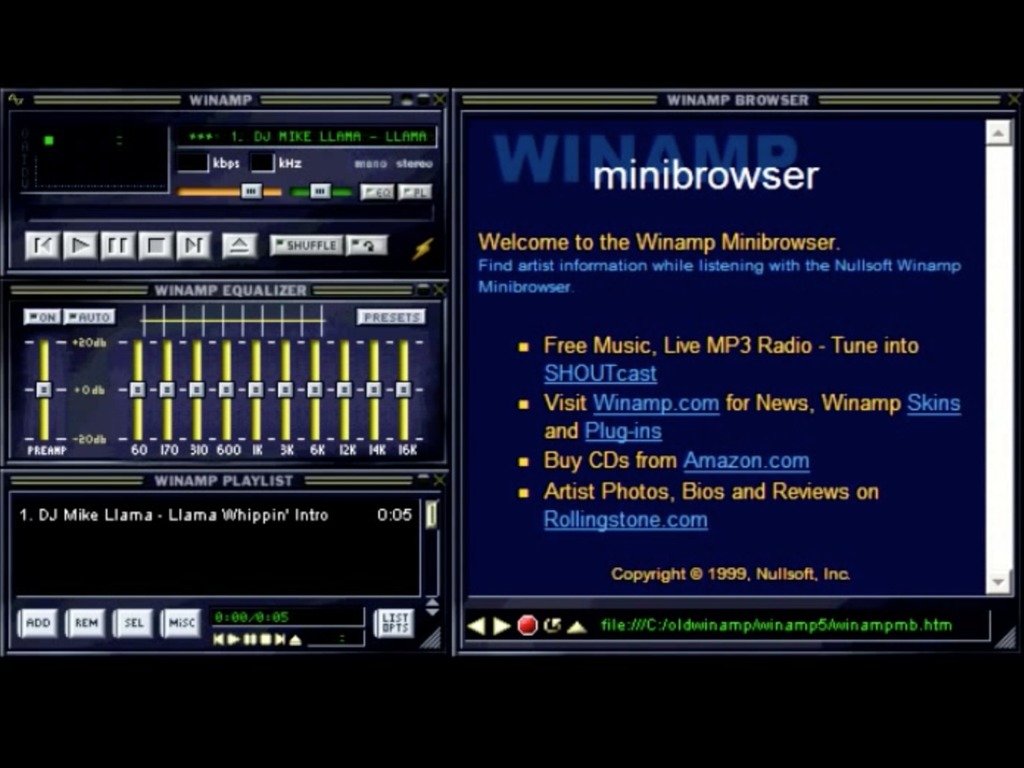Viewport: 1024px width, 768px height.
Task: Click the PREAMP slider handle
Action: [44, 390]
